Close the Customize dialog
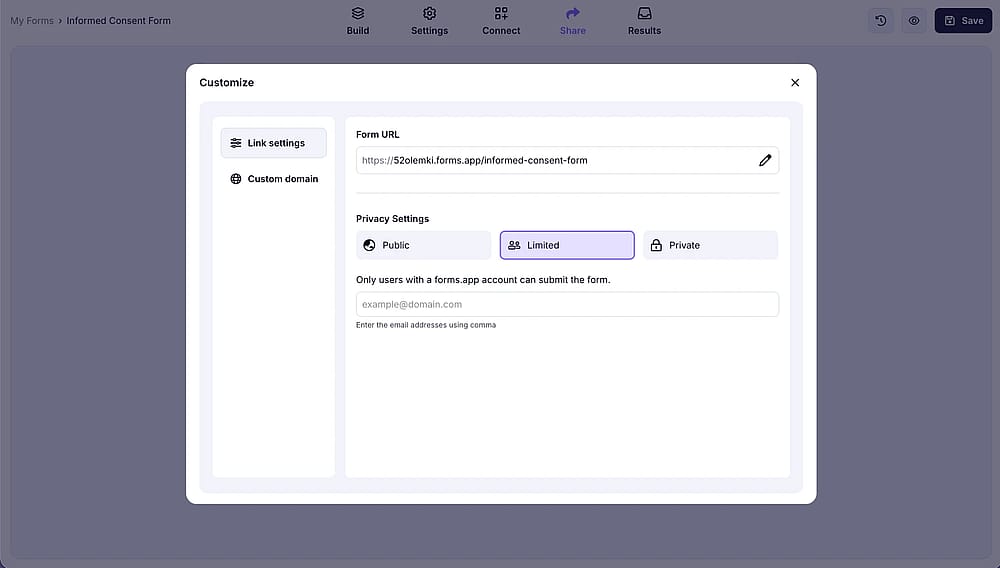This screenshot has width=1000, height=568. point(795,82)
